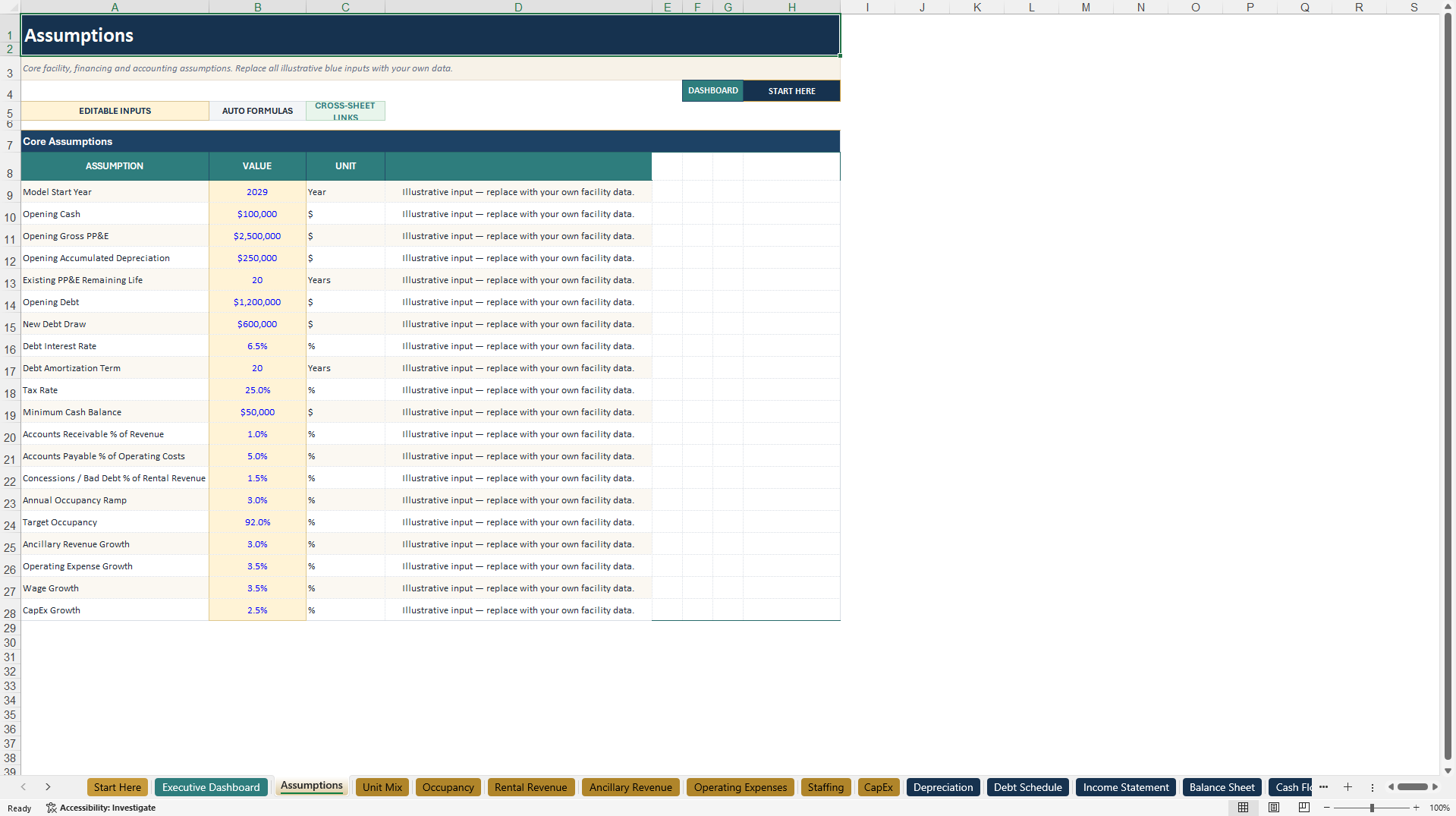The height and width of the screenshot is (816, 1456).
Task: Open the Balance Sheet tab
Action: [1222, 787]
